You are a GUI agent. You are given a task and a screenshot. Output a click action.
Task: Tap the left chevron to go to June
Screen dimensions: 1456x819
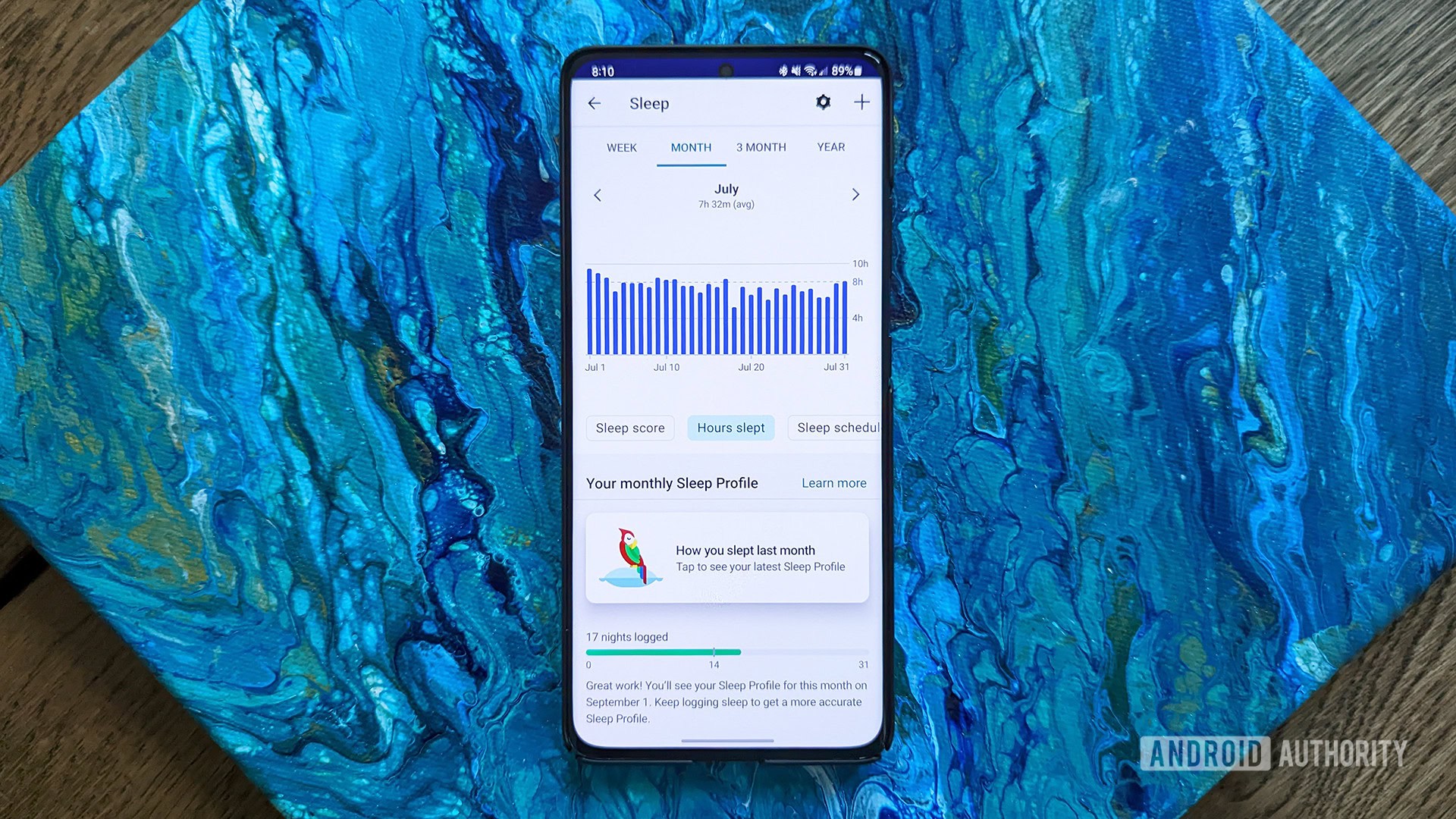595,195
